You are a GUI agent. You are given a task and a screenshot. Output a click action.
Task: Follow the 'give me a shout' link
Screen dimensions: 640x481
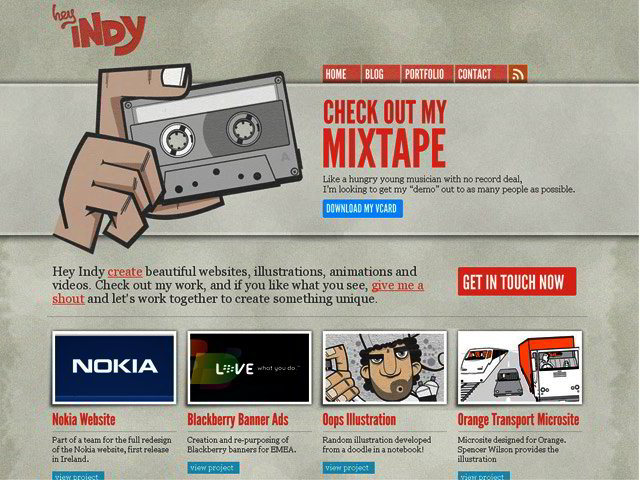click(x=238, y=292)
